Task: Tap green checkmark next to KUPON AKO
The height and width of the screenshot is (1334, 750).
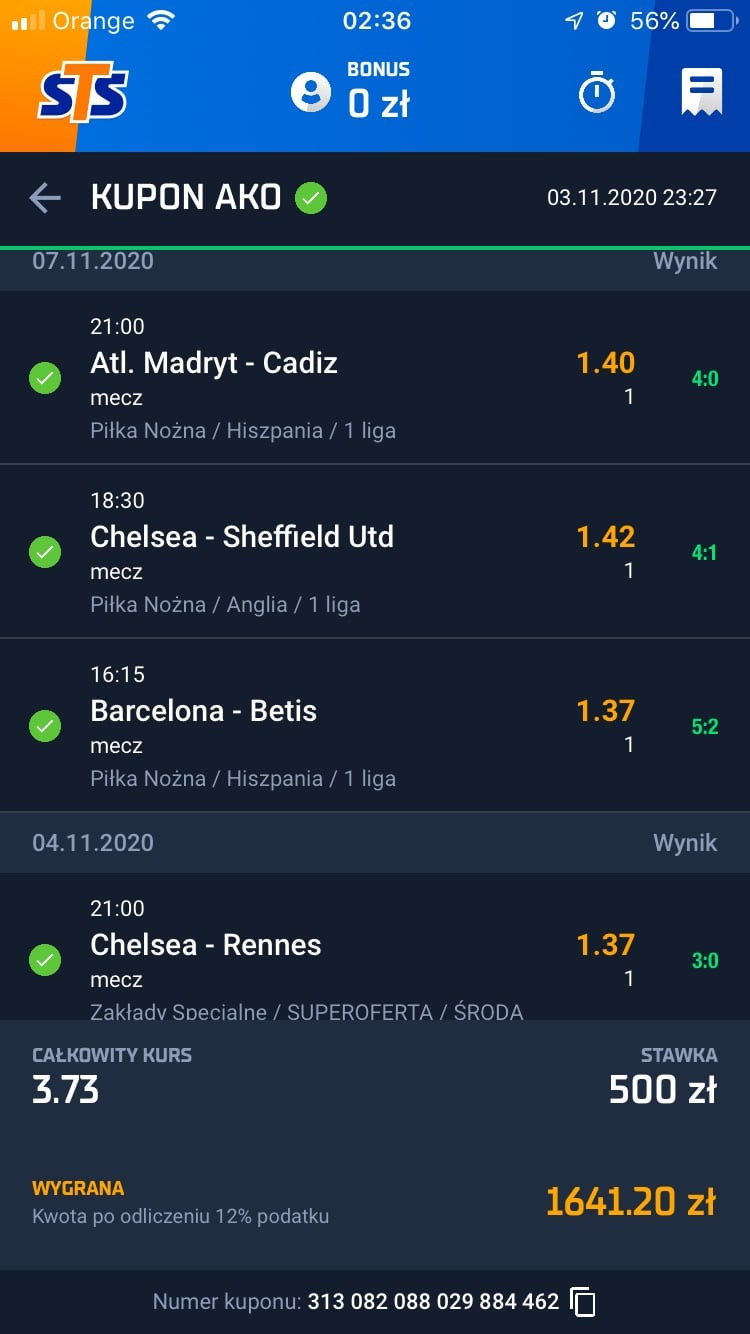Action: [311, 198]
